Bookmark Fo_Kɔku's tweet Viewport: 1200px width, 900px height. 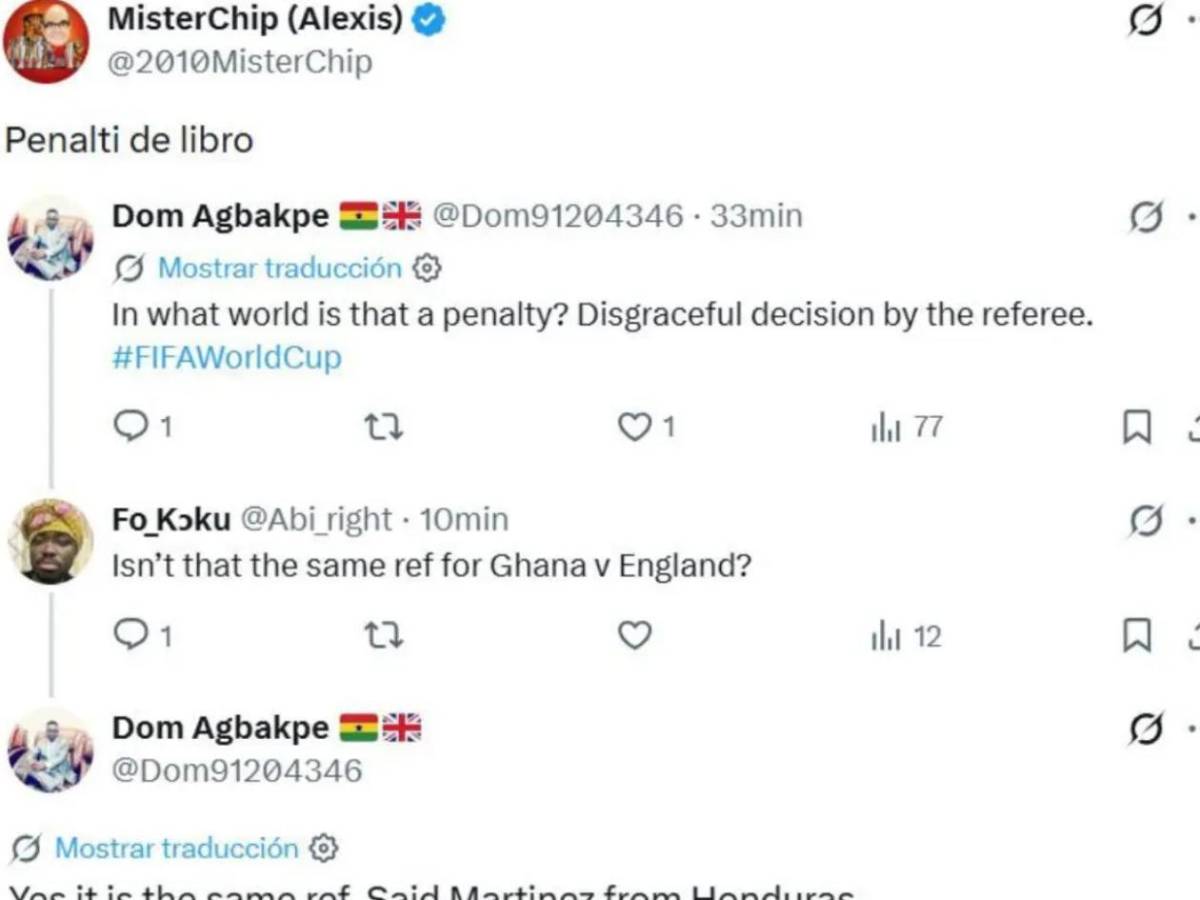point(1137,636)
